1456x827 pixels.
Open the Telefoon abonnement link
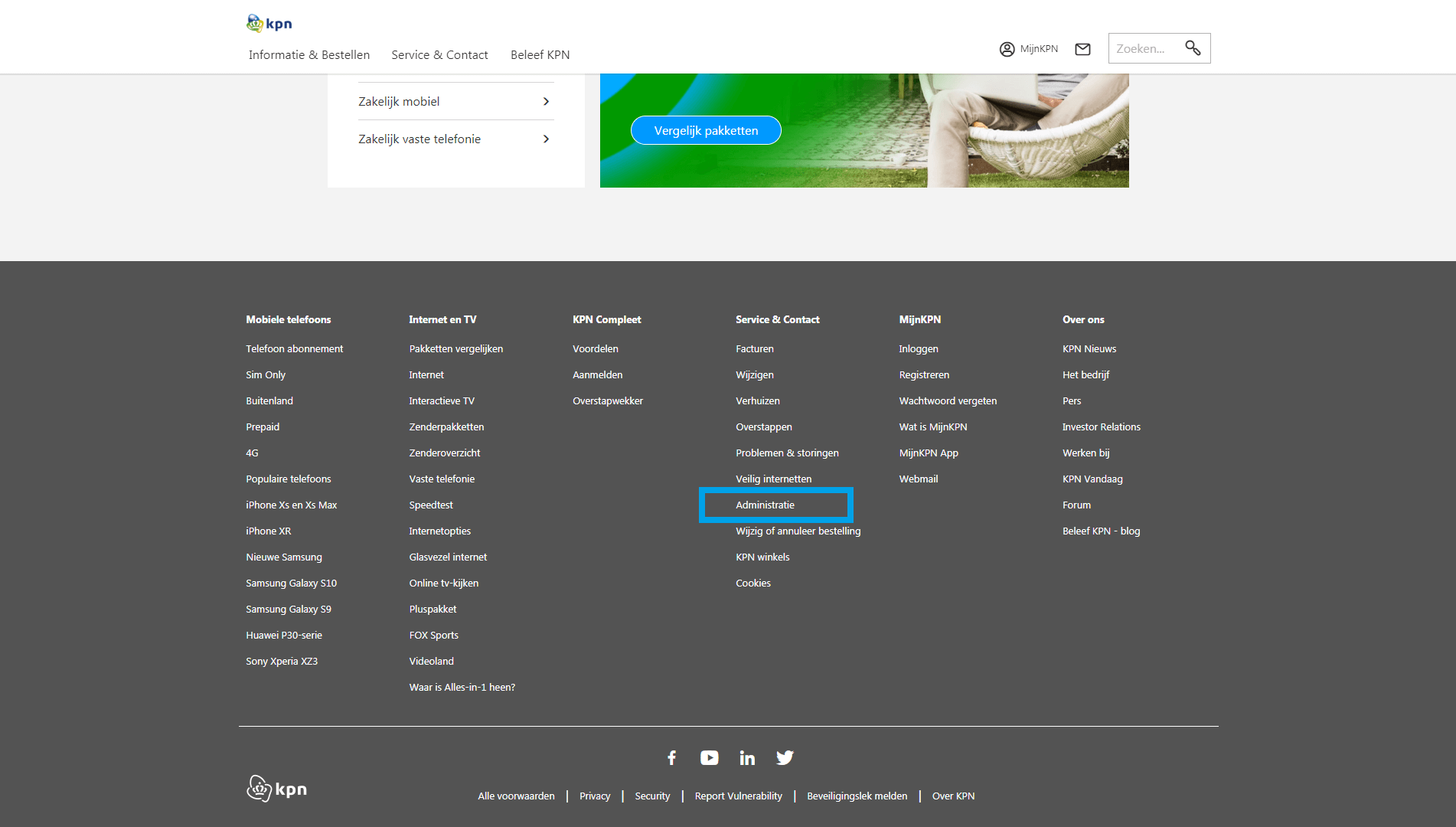[295, 348]
